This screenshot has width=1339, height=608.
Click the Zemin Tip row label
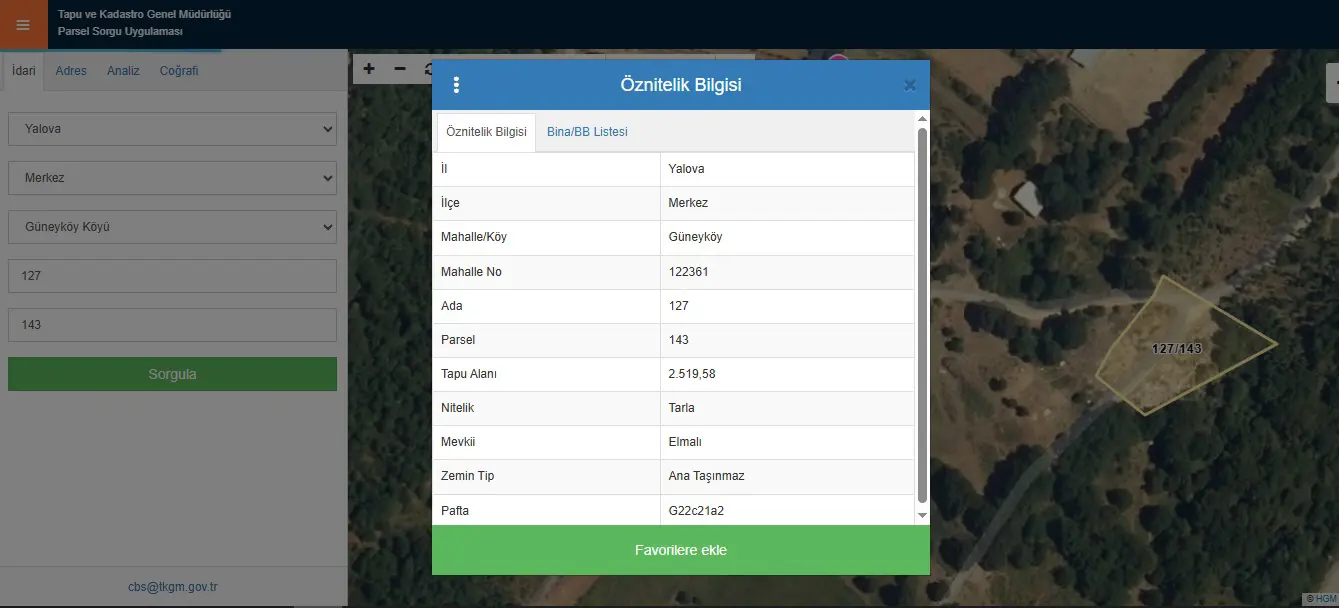pos(468,476)
